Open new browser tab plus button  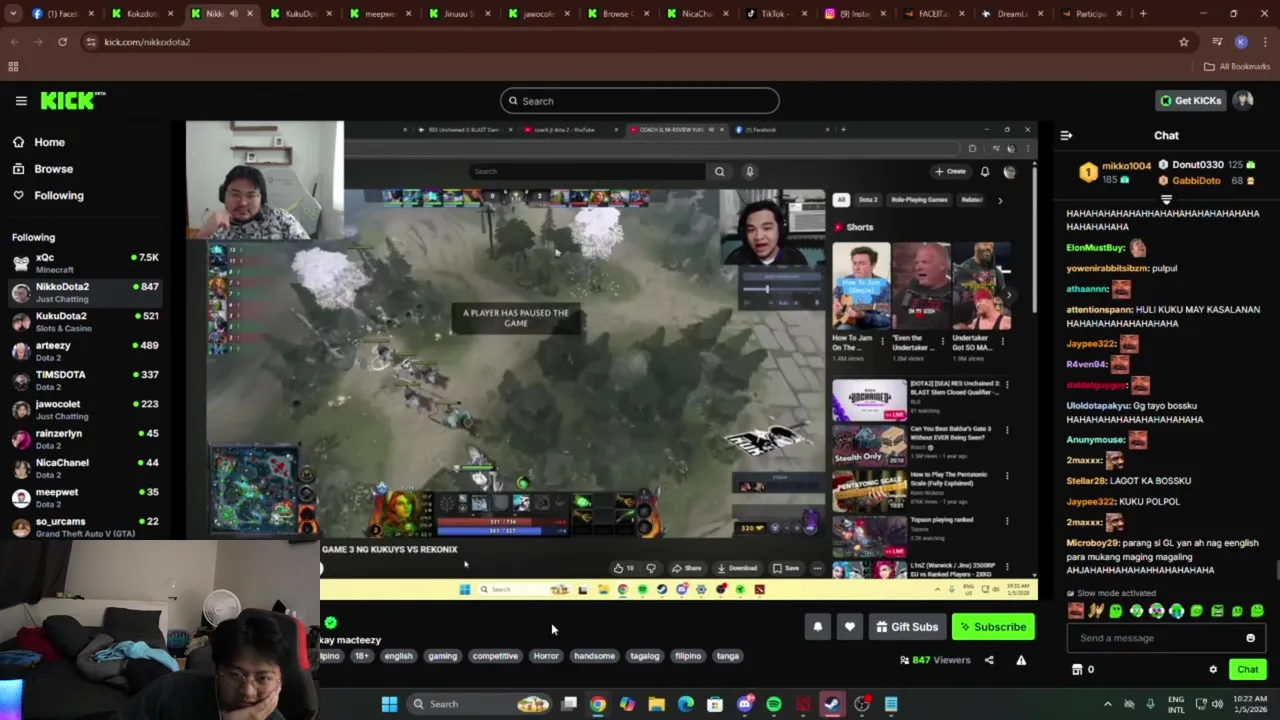1143,14
